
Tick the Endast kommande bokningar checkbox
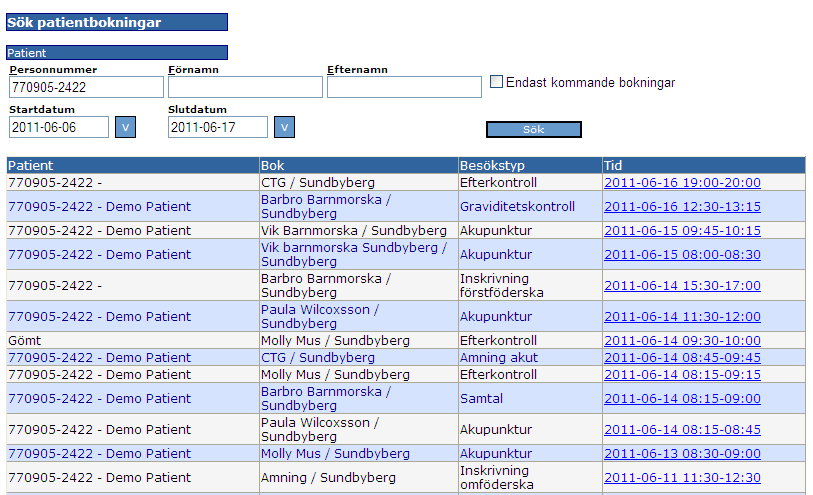(x=496, y=82)
